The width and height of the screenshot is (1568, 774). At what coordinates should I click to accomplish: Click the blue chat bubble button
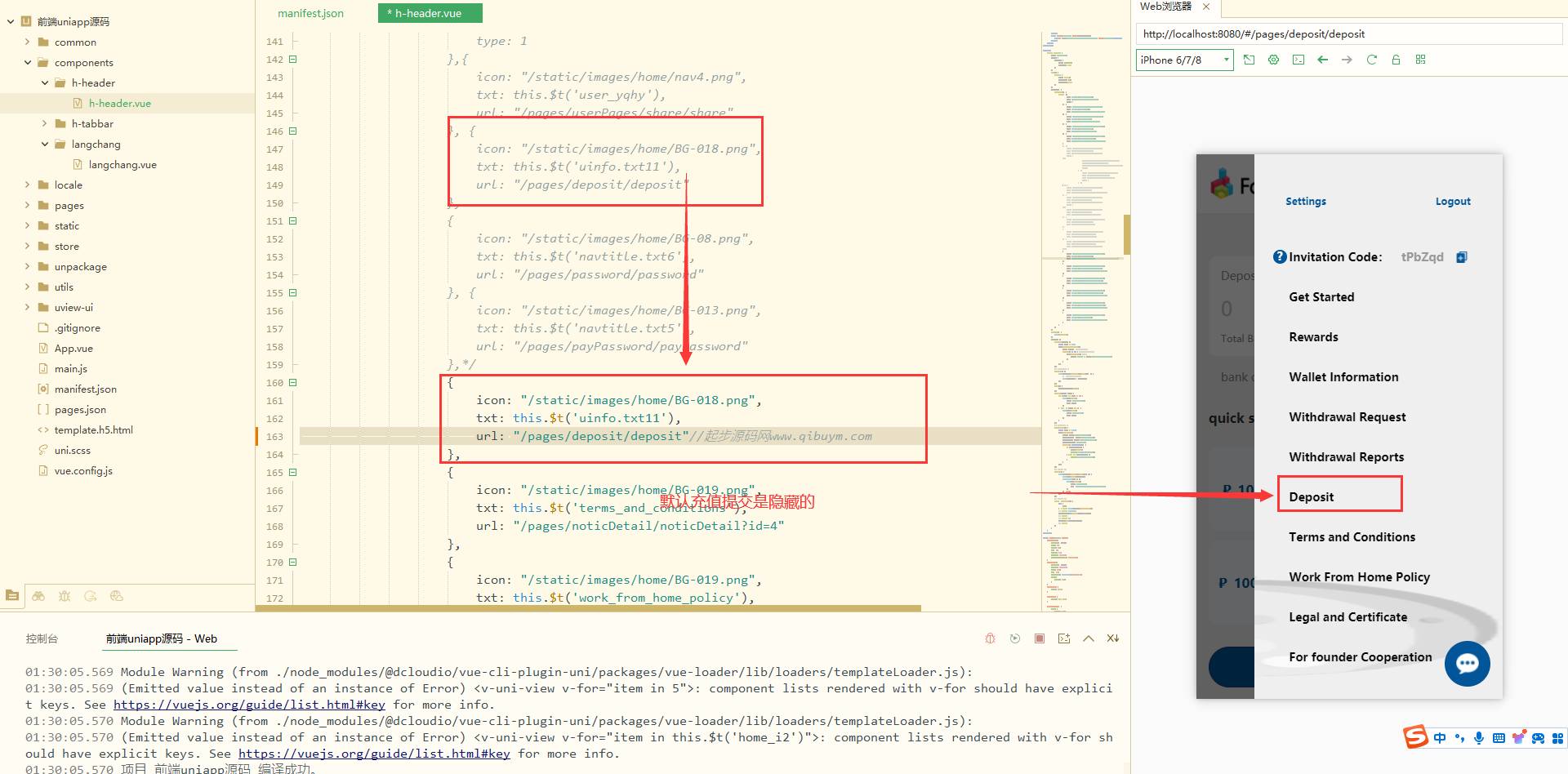click(x=1467, y=664)
